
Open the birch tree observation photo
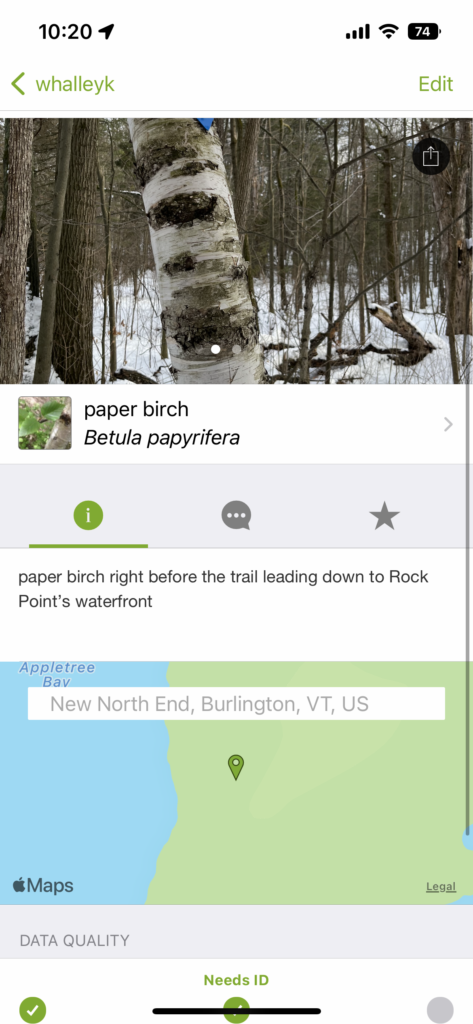coord(236,251)
